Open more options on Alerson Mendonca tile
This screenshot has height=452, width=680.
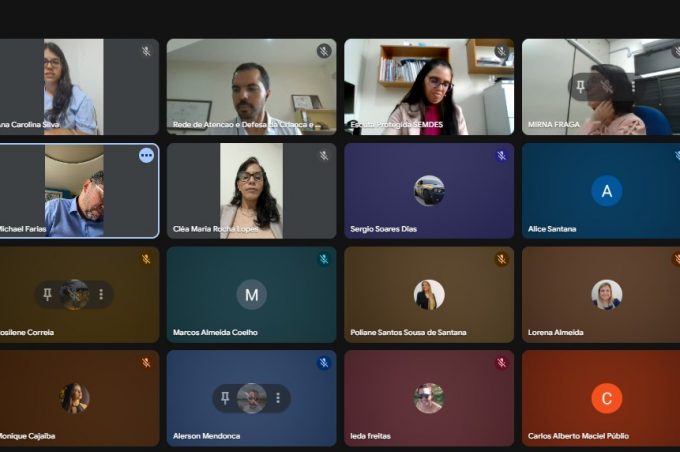coord(278,397)
